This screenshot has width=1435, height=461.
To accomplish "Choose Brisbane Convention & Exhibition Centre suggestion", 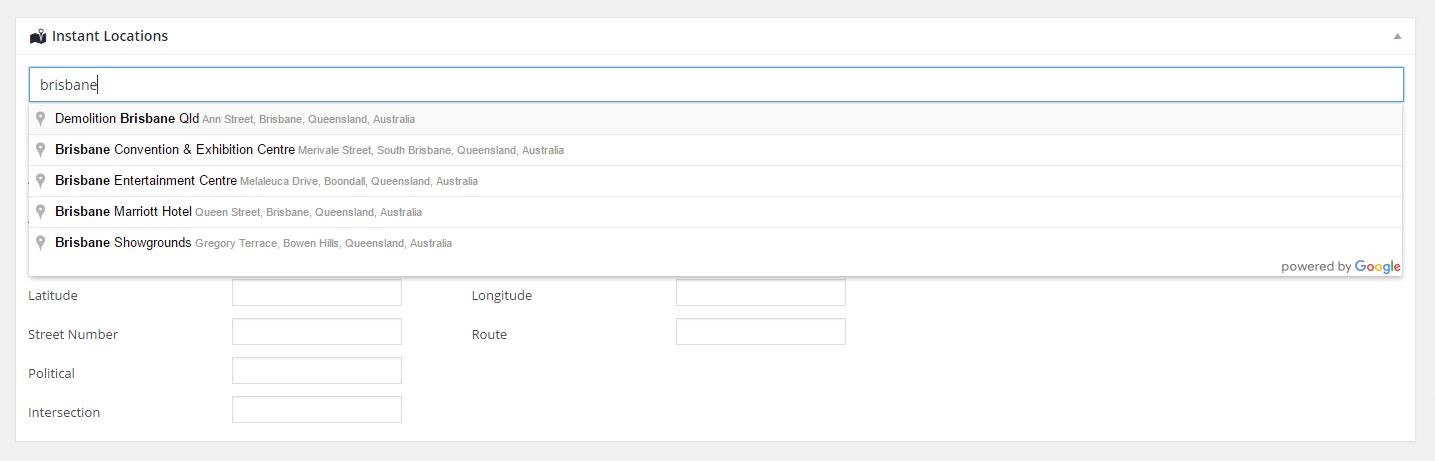I will tap(716, 150).
